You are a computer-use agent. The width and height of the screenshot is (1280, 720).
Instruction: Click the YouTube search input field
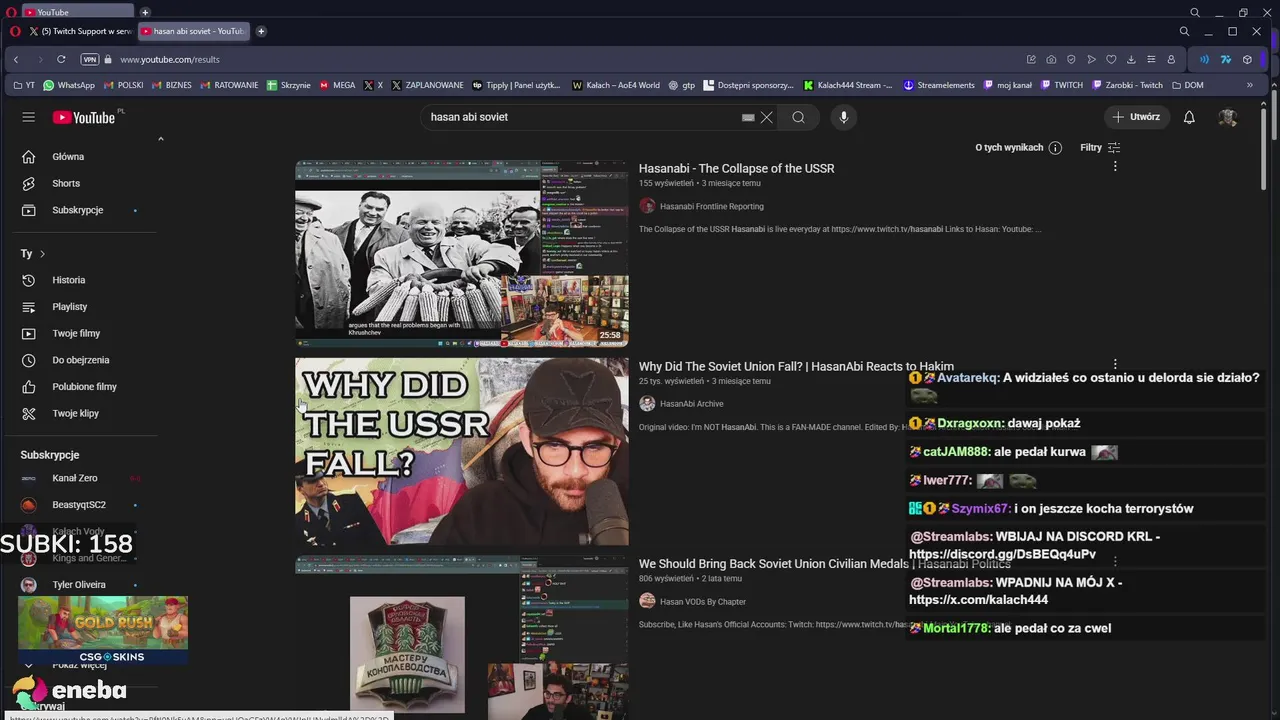580,117
